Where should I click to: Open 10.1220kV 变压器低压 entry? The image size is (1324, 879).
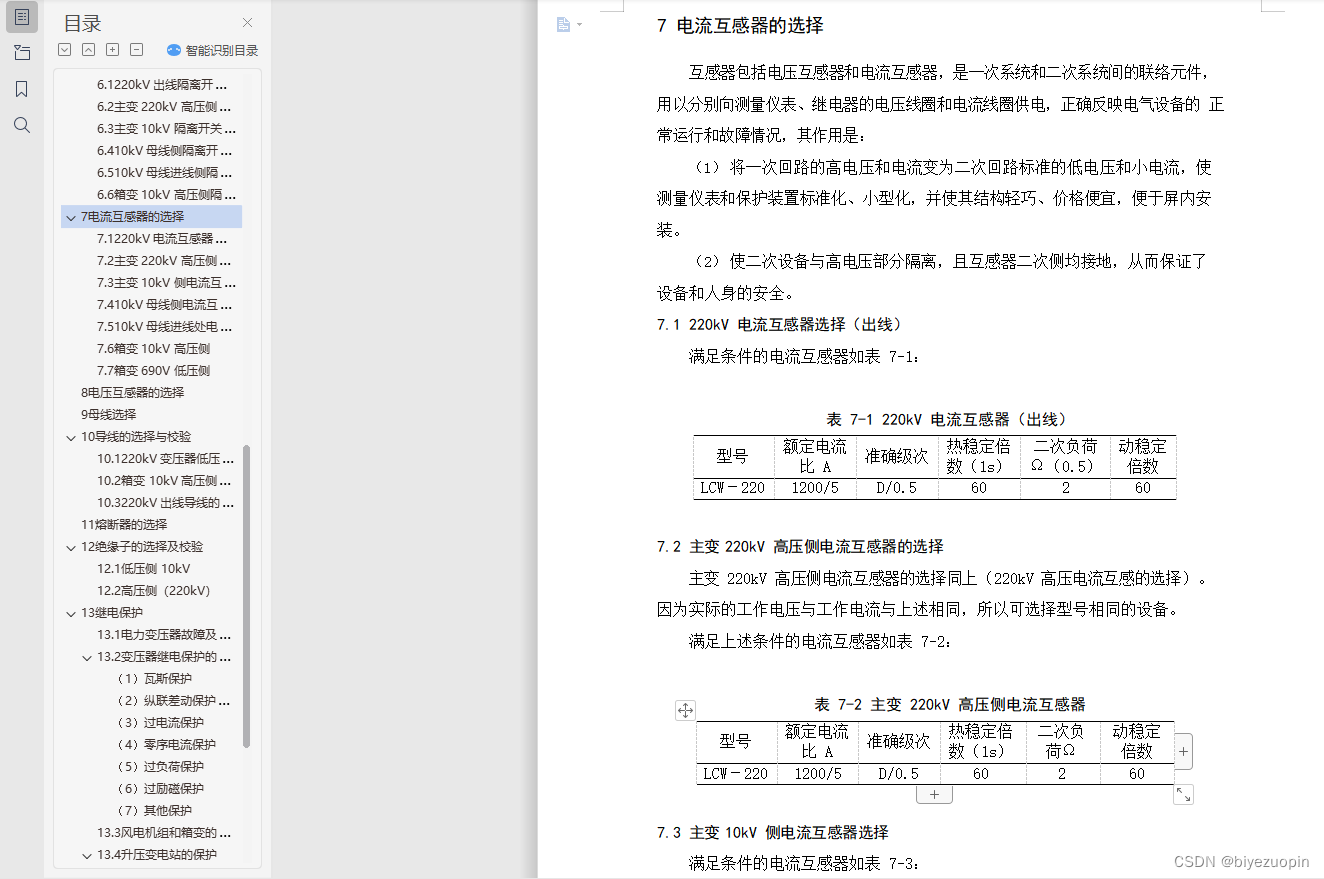[x=165, y=459]
